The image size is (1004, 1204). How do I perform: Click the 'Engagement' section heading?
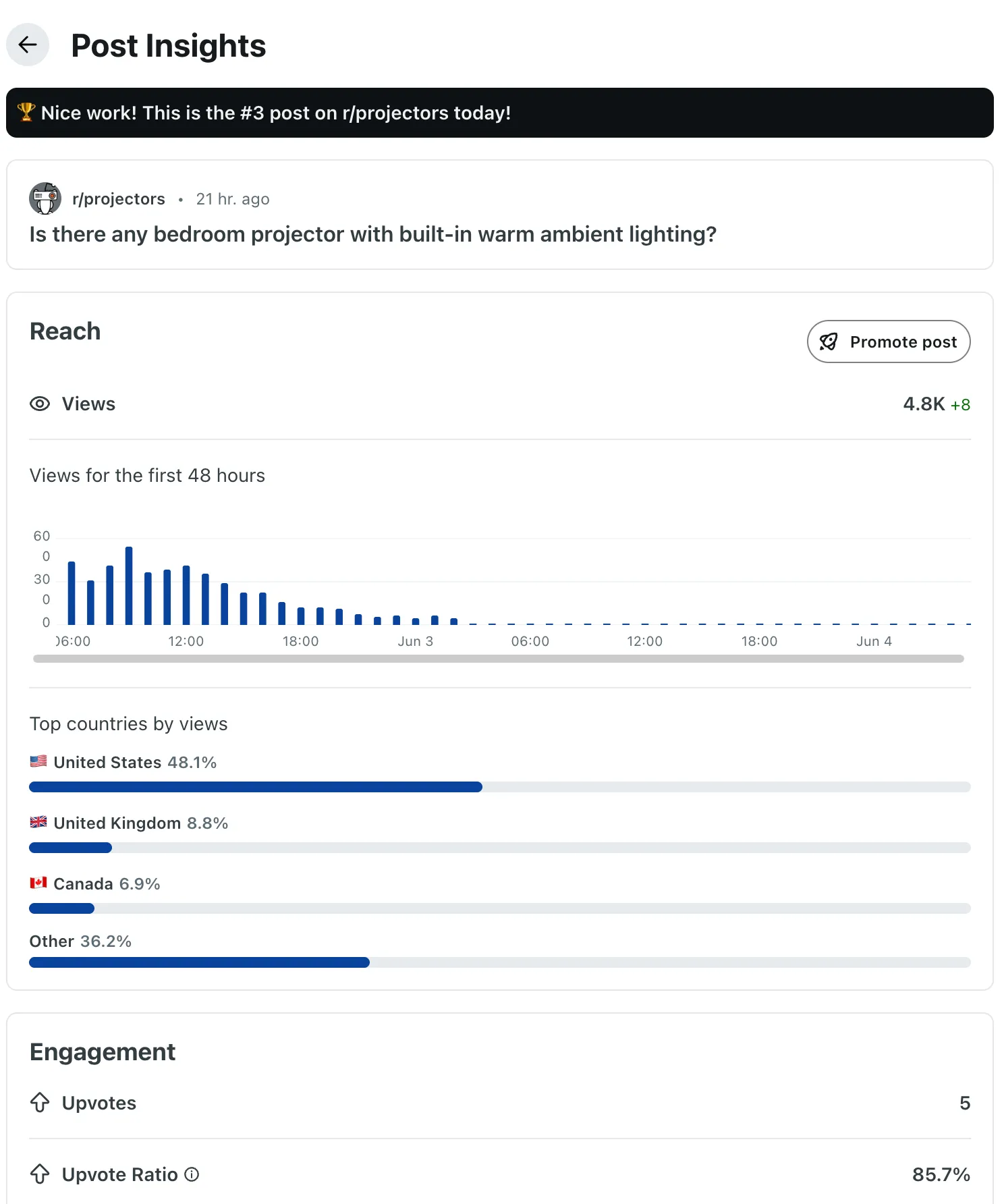pos(103,1052)
